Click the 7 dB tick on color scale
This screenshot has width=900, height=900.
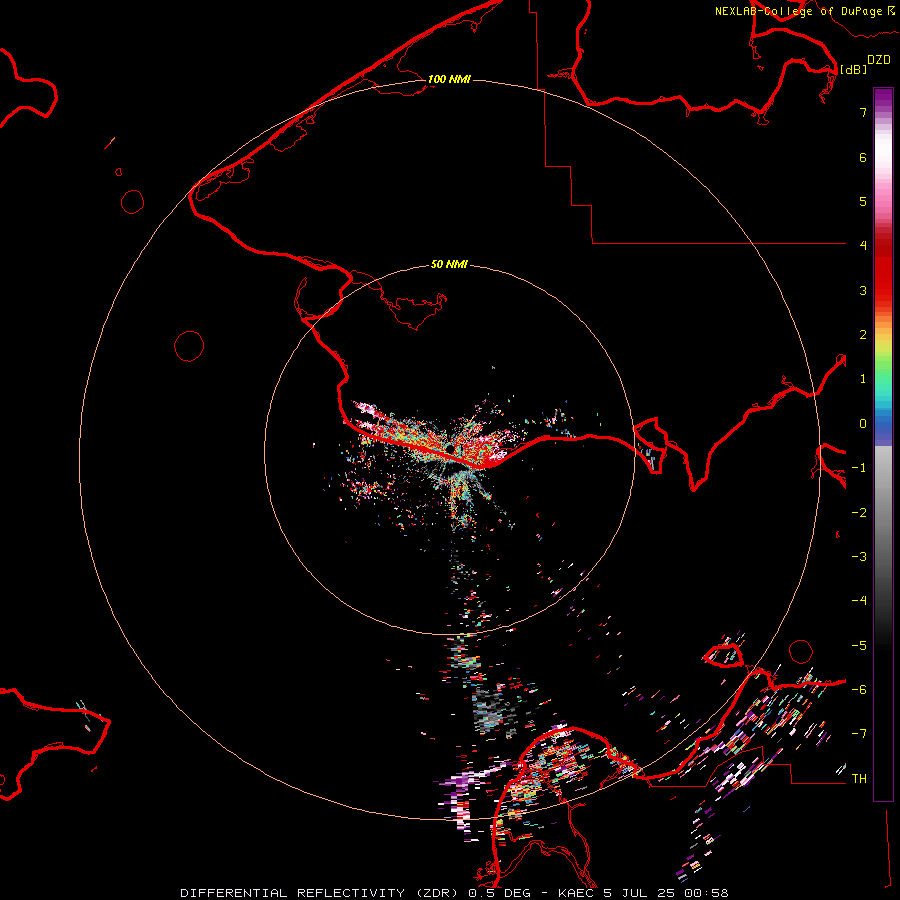[863, 112]
